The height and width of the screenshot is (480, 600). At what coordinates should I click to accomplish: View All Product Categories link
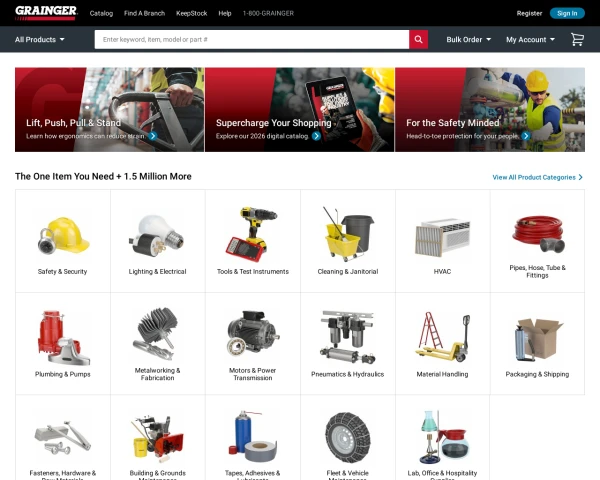coord(537,177)
